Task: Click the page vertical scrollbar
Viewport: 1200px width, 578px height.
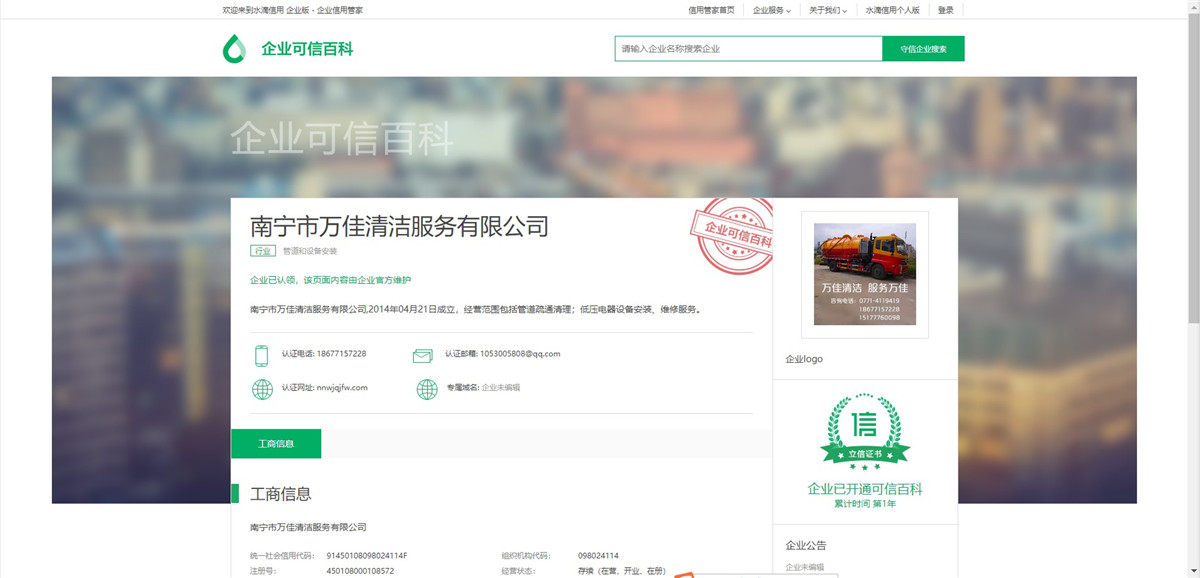Action: click(x=1193, y=289)
